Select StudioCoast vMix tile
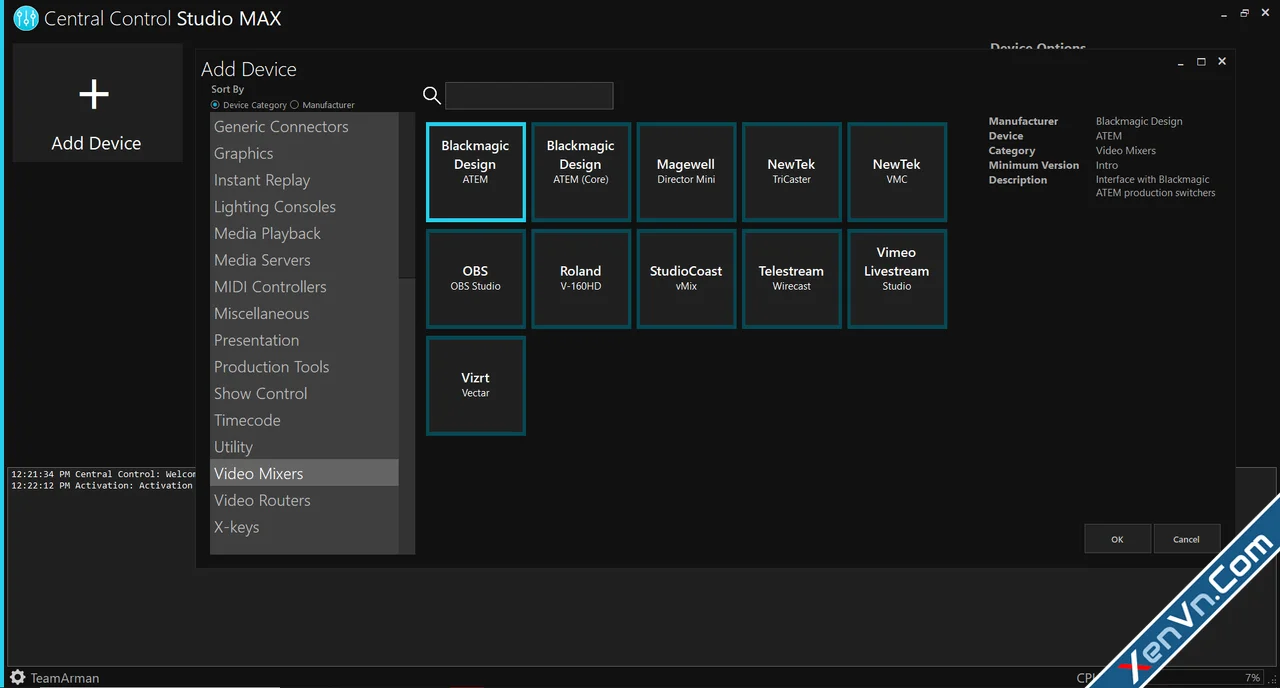1280x688 pixels. click(x=686, y=279)
